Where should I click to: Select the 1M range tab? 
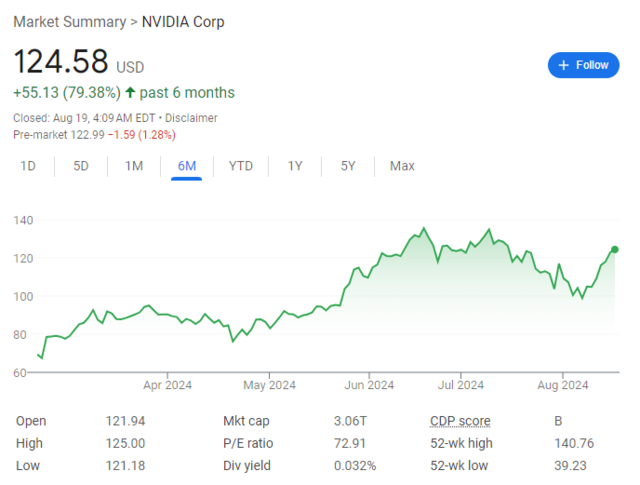coord(133,166)
